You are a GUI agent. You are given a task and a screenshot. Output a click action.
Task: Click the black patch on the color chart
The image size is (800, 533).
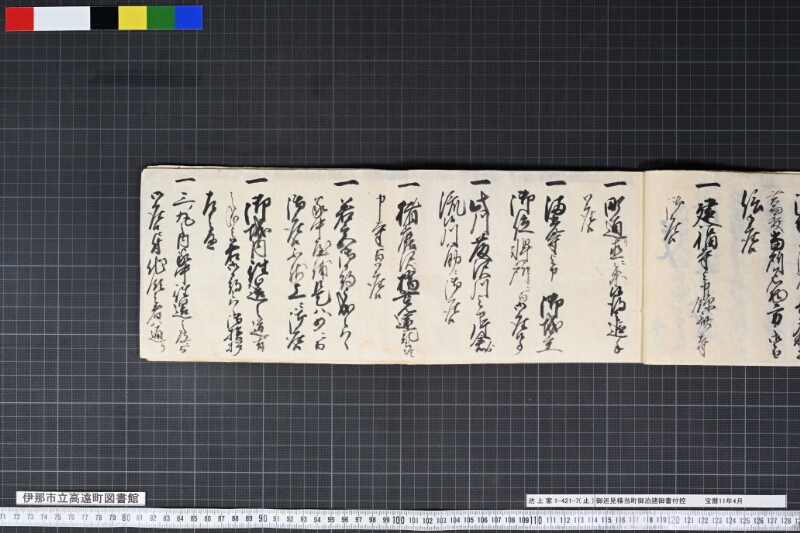[105, 18]
